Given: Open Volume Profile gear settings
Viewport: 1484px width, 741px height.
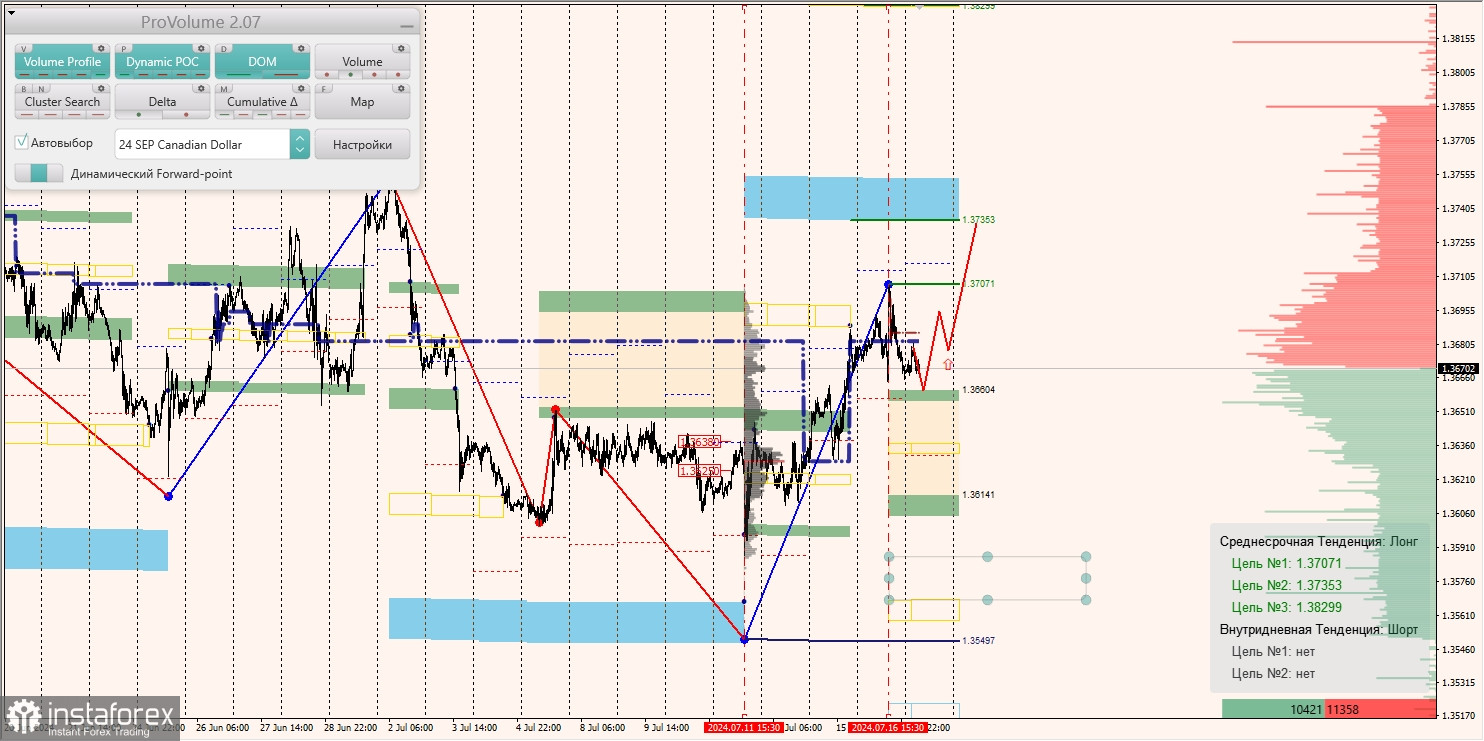Looking at the screenshot, I should pyautogui.click(x=101, y=48).
